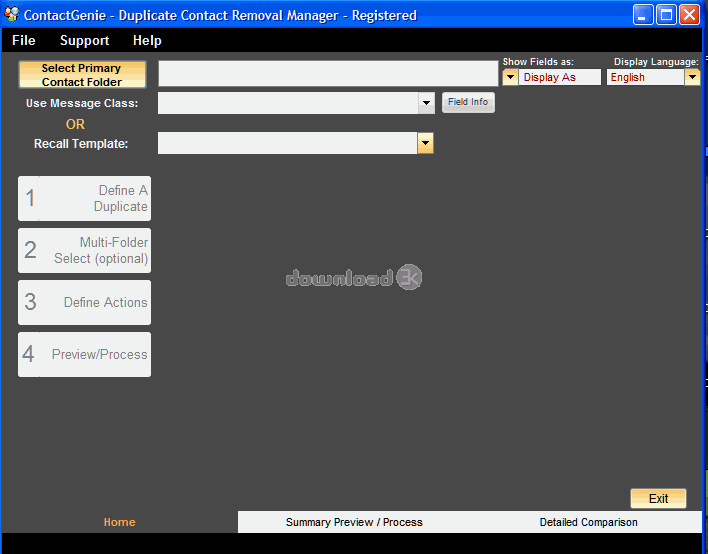Open the File menu
The height and width of the screenshot is (554, 708).
[x=23, y=40]
